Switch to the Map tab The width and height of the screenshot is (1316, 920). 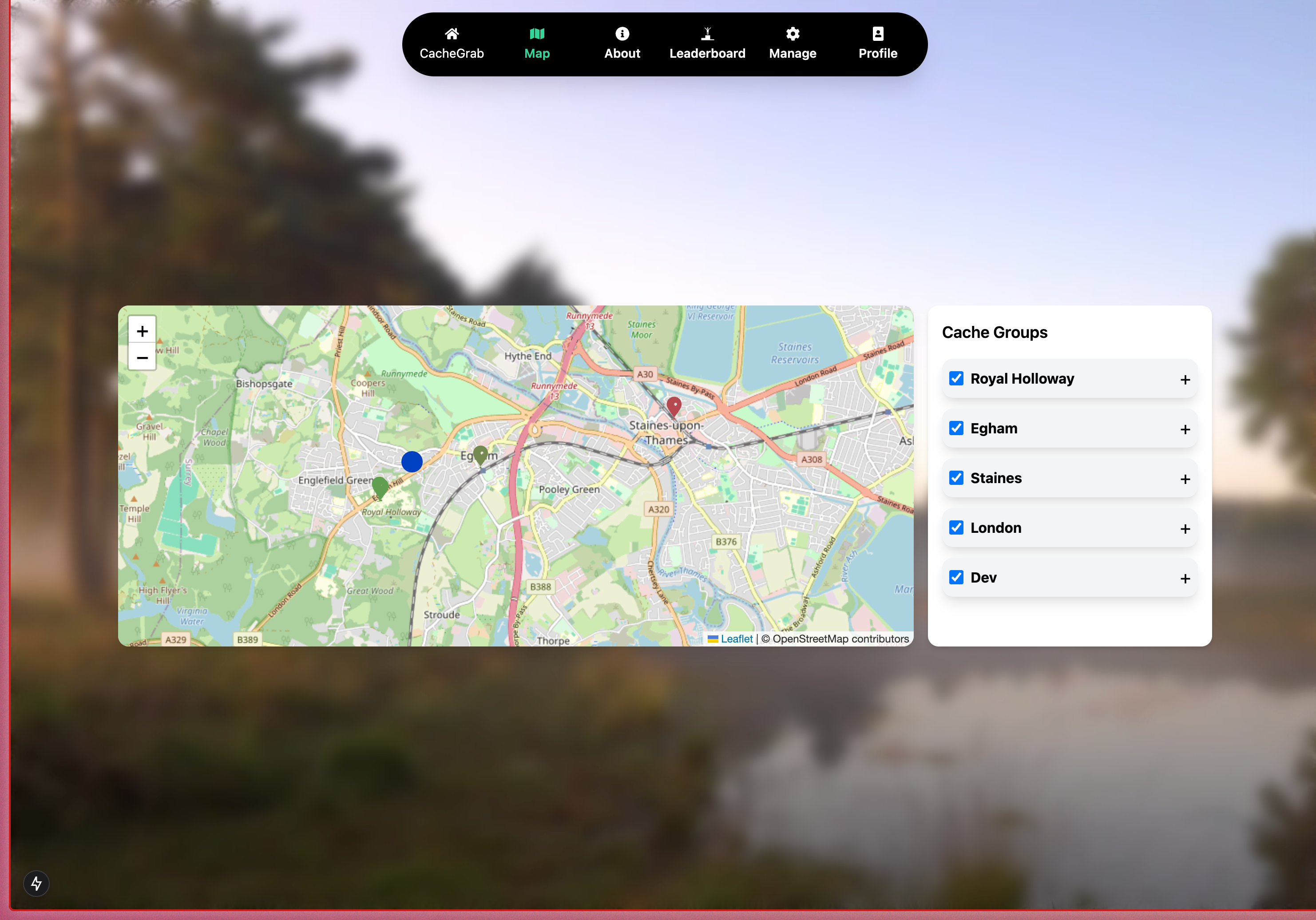pos(536,44)
